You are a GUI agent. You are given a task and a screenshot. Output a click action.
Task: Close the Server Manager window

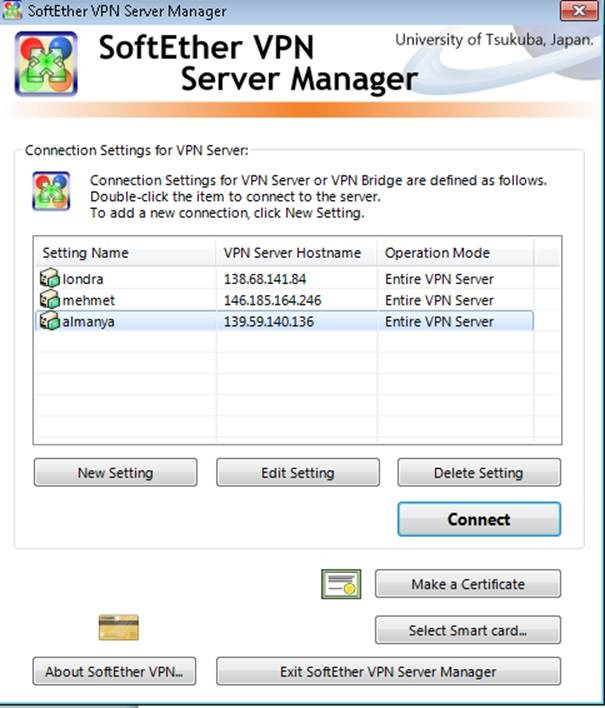pos(578,10)
